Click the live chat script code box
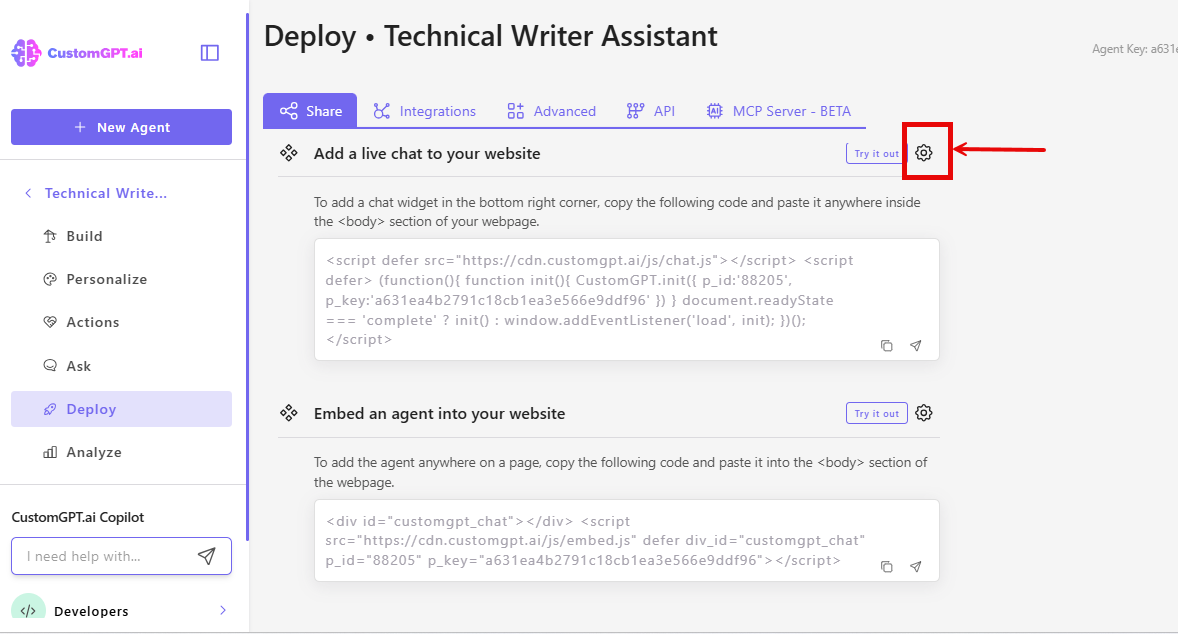Image resolution: width=1178 pixels, height=634 pixels. 627,300
